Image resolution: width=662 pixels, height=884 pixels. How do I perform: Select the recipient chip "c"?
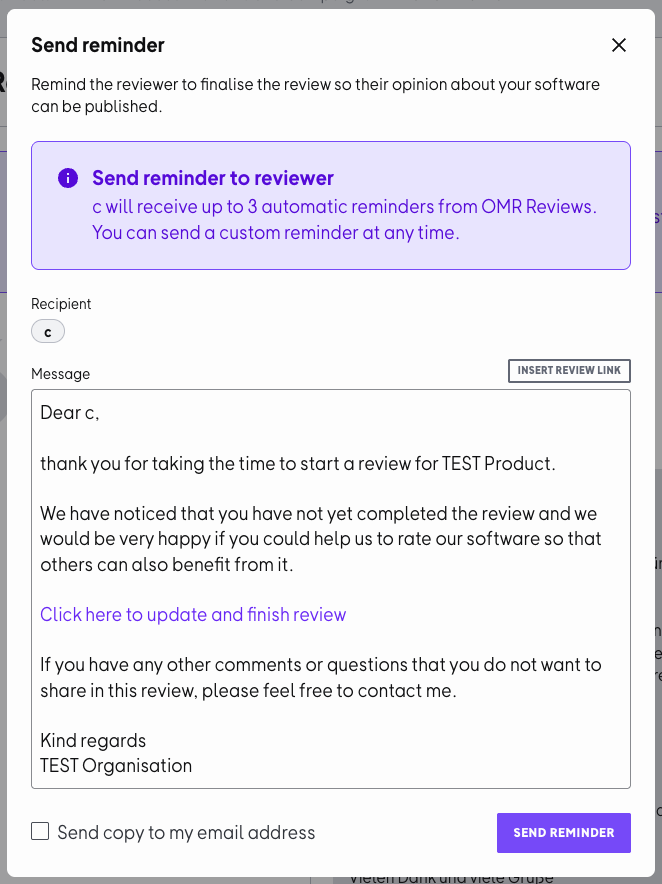(x=48, y=332)
